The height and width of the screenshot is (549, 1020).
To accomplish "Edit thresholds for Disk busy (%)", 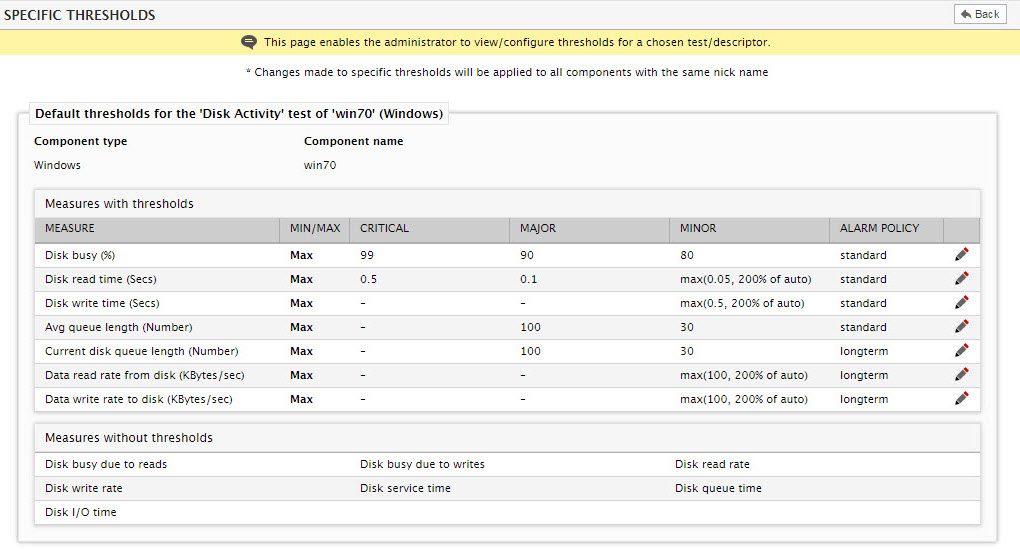I will [961, 254].
